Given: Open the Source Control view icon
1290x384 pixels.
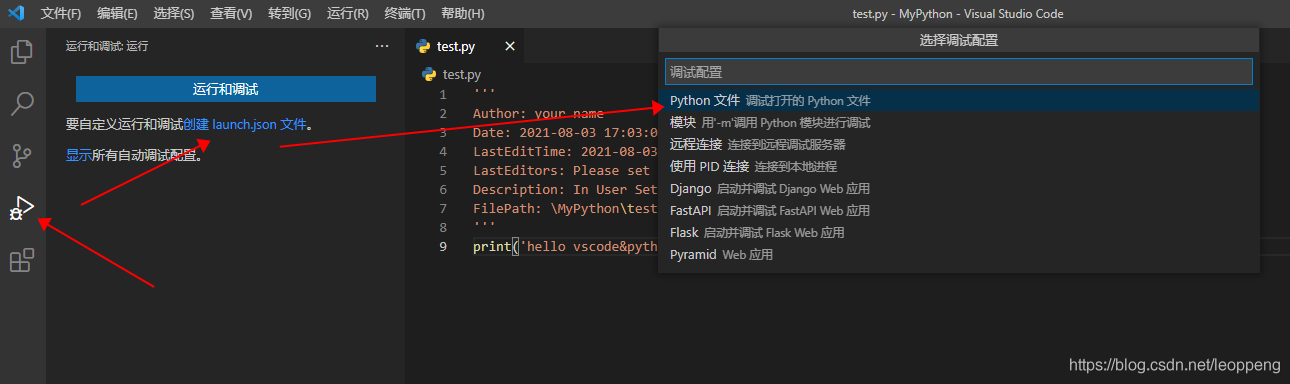Looking at the screenshot, I should click(22, 156).
